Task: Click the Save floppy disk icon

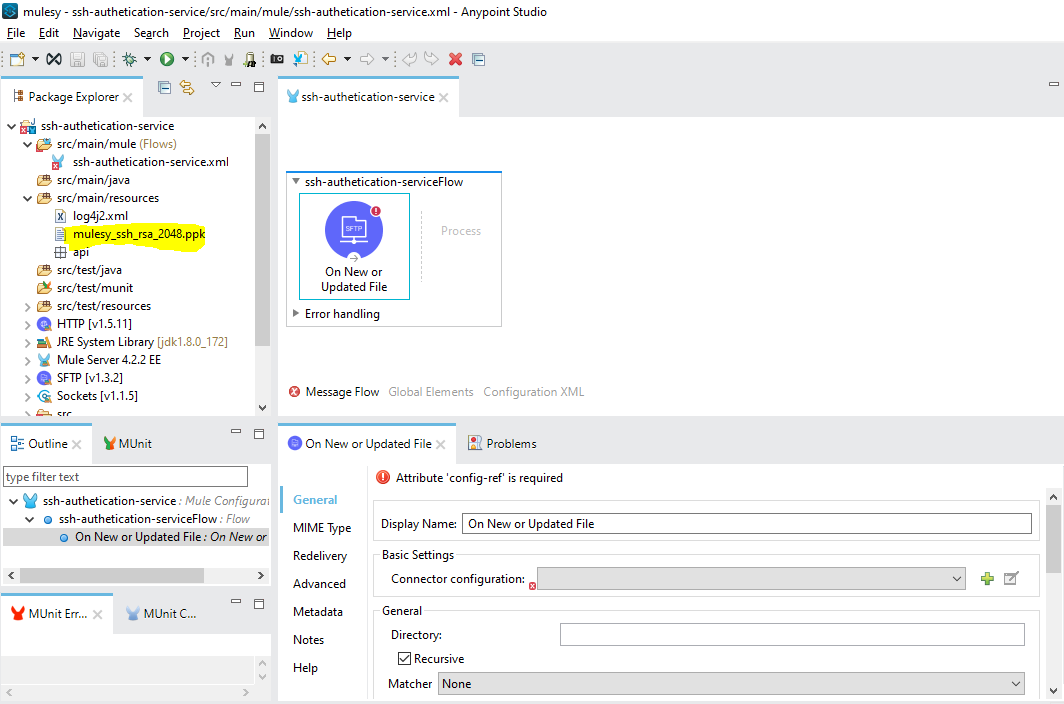Action: [77, 60]
